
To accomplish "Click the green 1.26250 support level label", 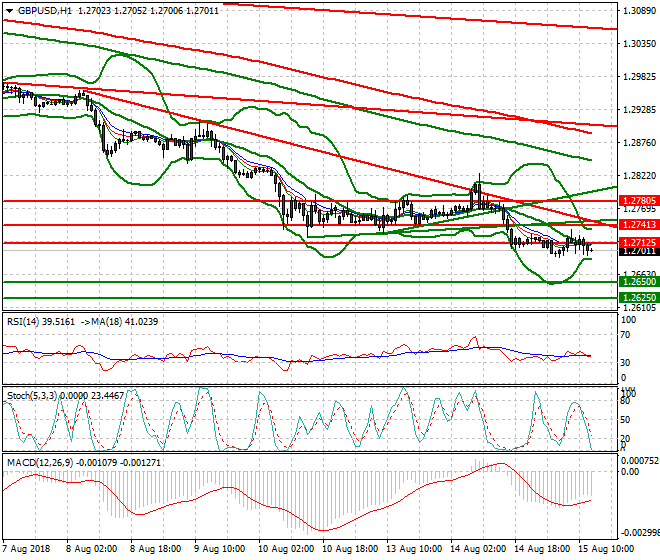I will coord(639,297).
